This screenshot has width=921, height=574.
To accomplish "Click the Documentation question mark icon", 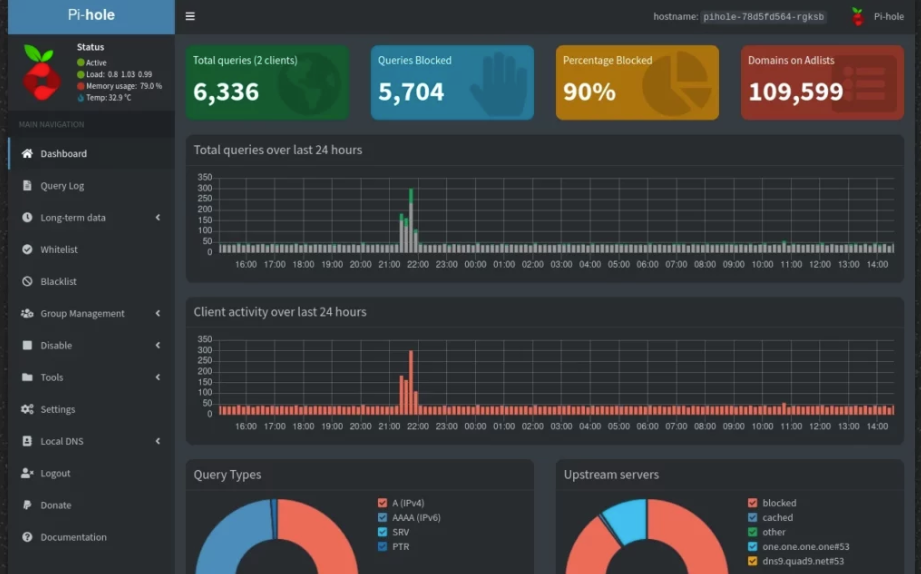I will pos(27,538).
